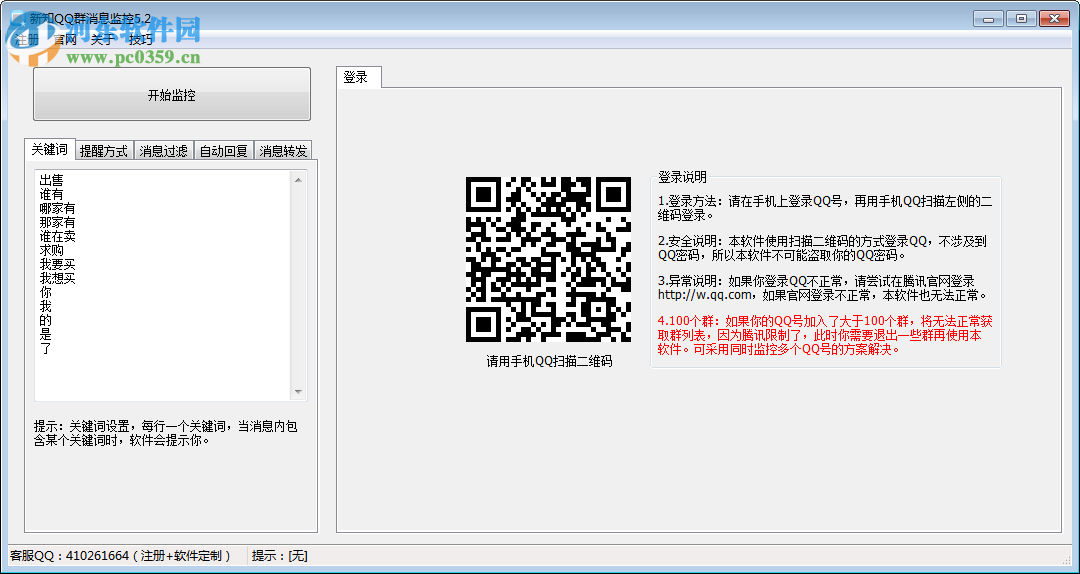
Task: Open the 关于 menu
Action: [x=102, y=40]
